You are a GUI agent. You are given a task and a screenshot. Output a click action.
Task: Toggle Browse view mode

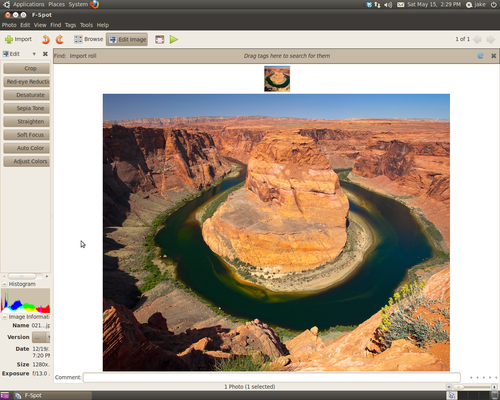point(89,39)
